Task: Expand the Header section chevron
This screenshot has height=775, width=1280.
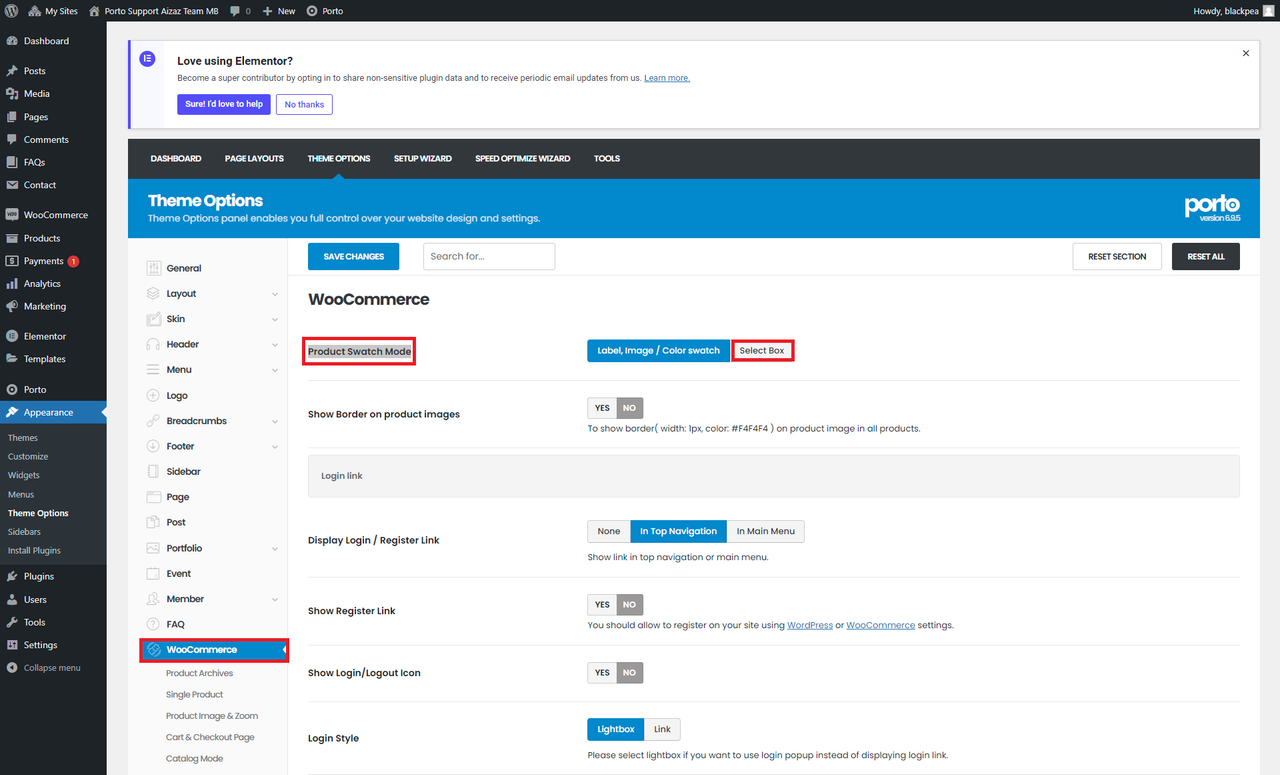Action: tap(275, 345)
